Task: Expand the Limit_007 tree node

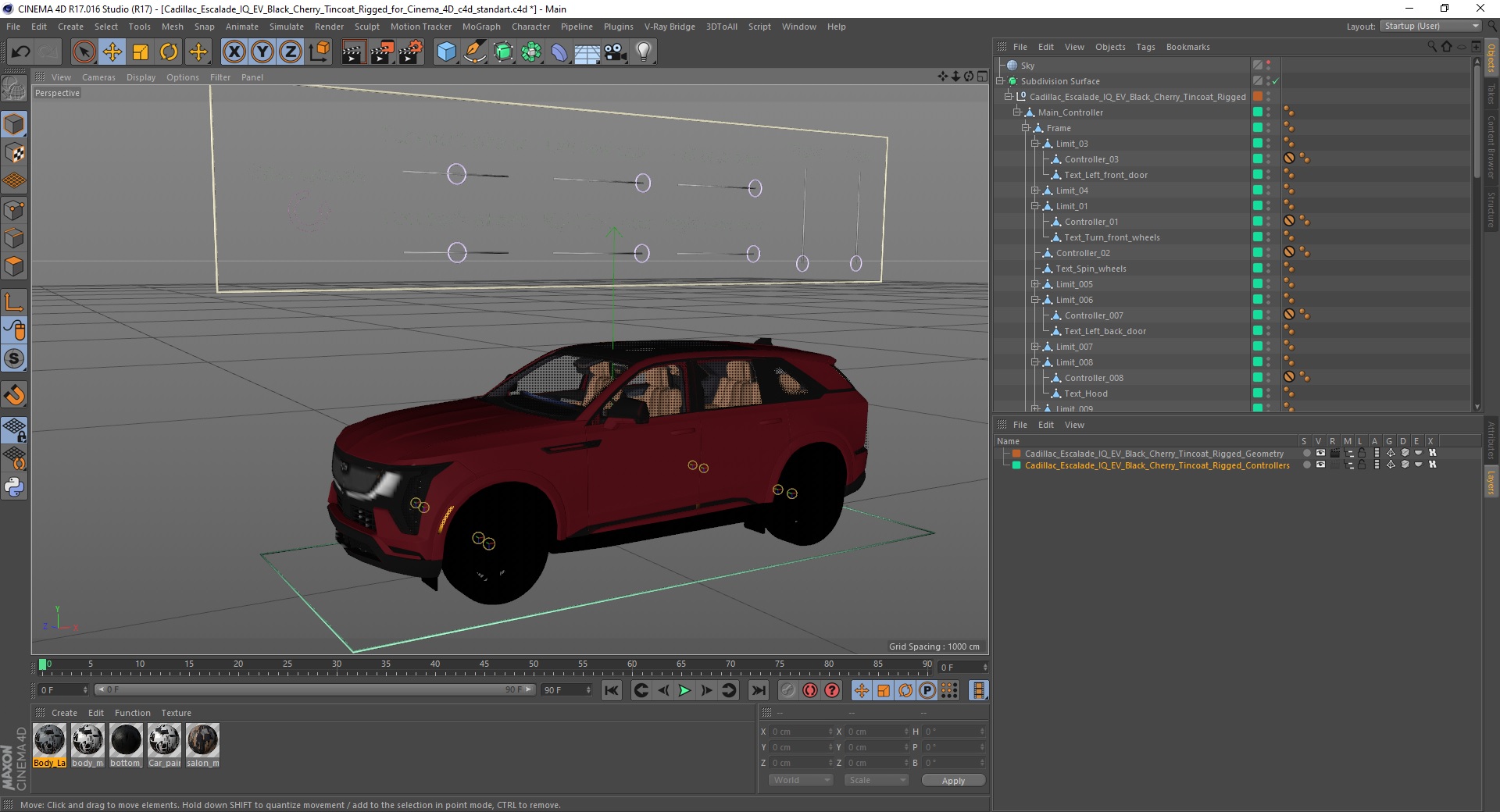Action: pyautogui.click(x=1034, y=347)
